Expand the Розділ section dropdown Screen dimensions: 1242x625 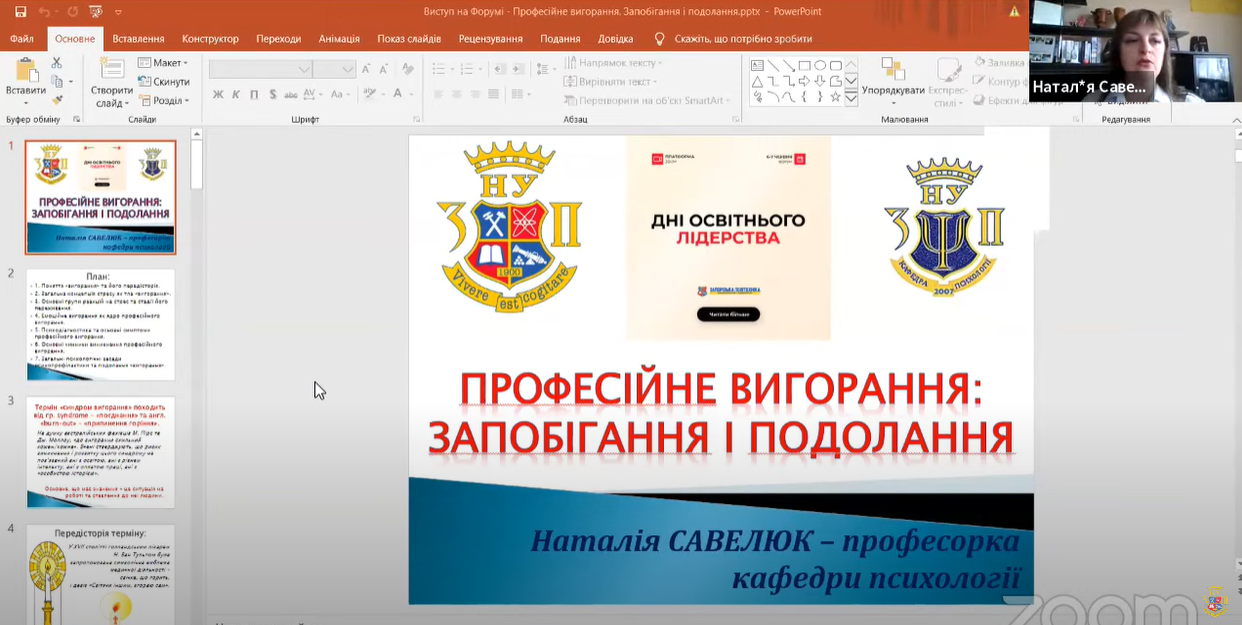pos(164,100)
